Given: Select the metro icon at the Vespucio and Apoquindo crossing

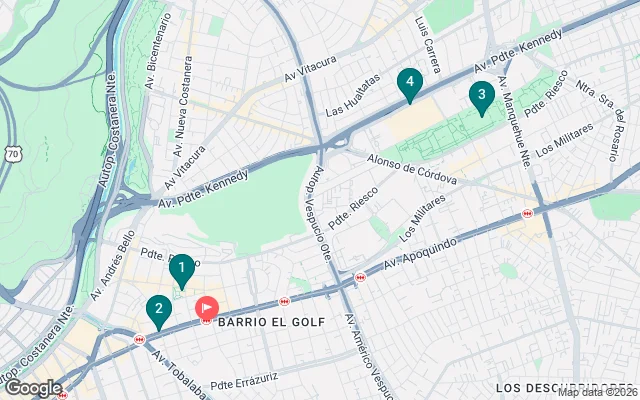Looking at the screenshot, I should tap(360, 278).
